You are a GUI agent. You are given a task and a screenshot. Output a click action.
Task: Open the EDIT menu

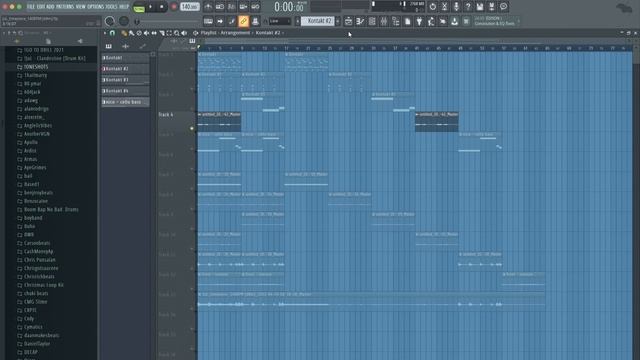coord(40,7)
